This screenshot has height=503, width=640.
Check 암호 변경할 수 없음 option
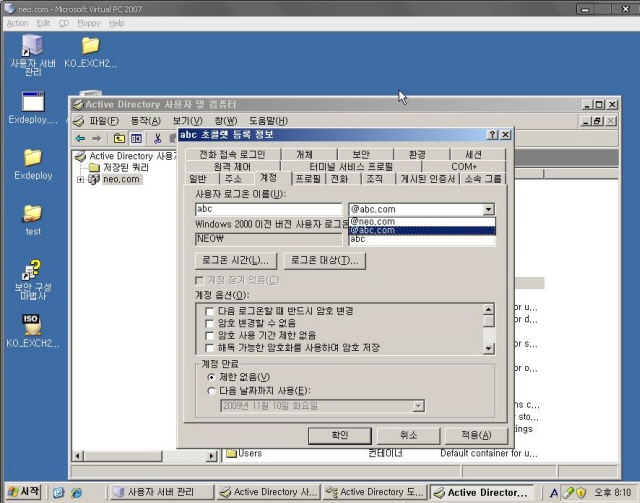(209, 323)
